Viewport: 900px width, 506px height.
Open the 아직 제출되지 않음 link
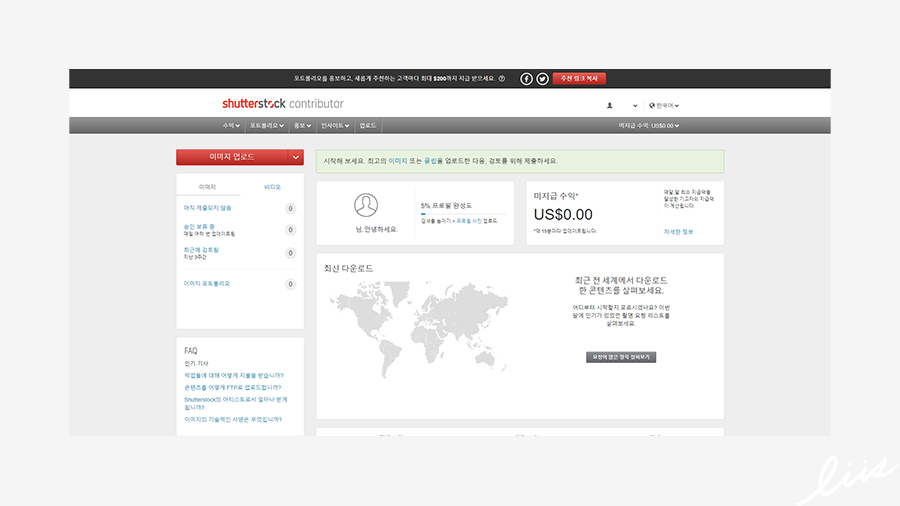(x=207, y=208)
